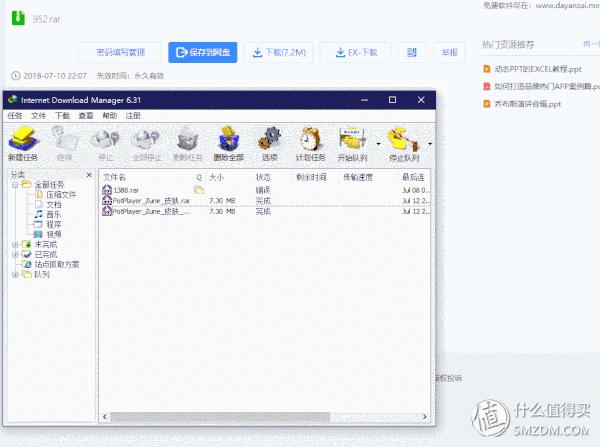Select the 未完成 category
This screenshot has height=447, width=600.
46,244
